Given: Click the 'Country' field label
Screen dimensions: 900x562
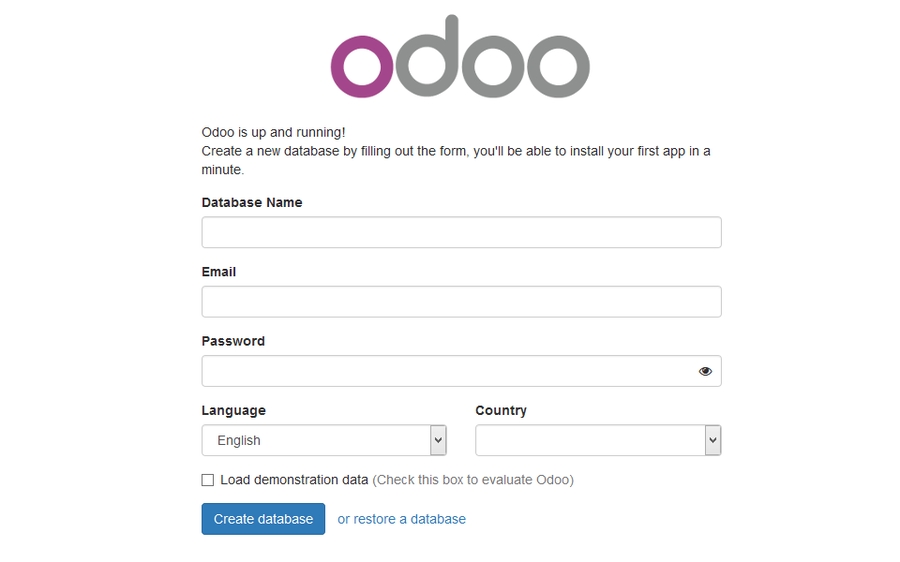Looking at the screenshot, I should (501, 410).
